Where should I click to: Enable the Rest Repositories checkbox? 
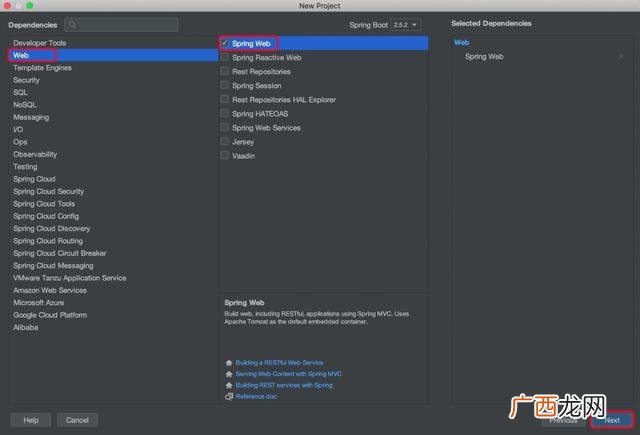click(x=224, y=71)
